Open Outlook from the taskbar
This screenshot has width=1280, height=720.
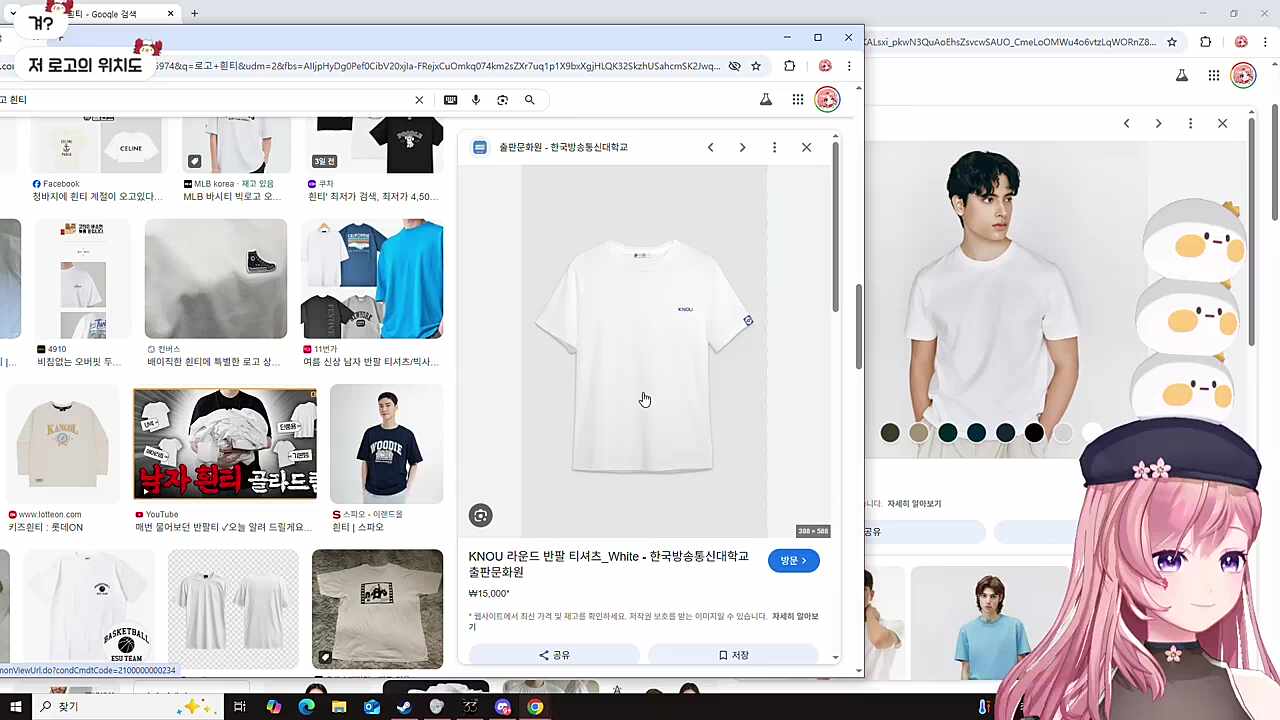click(372, 707)
